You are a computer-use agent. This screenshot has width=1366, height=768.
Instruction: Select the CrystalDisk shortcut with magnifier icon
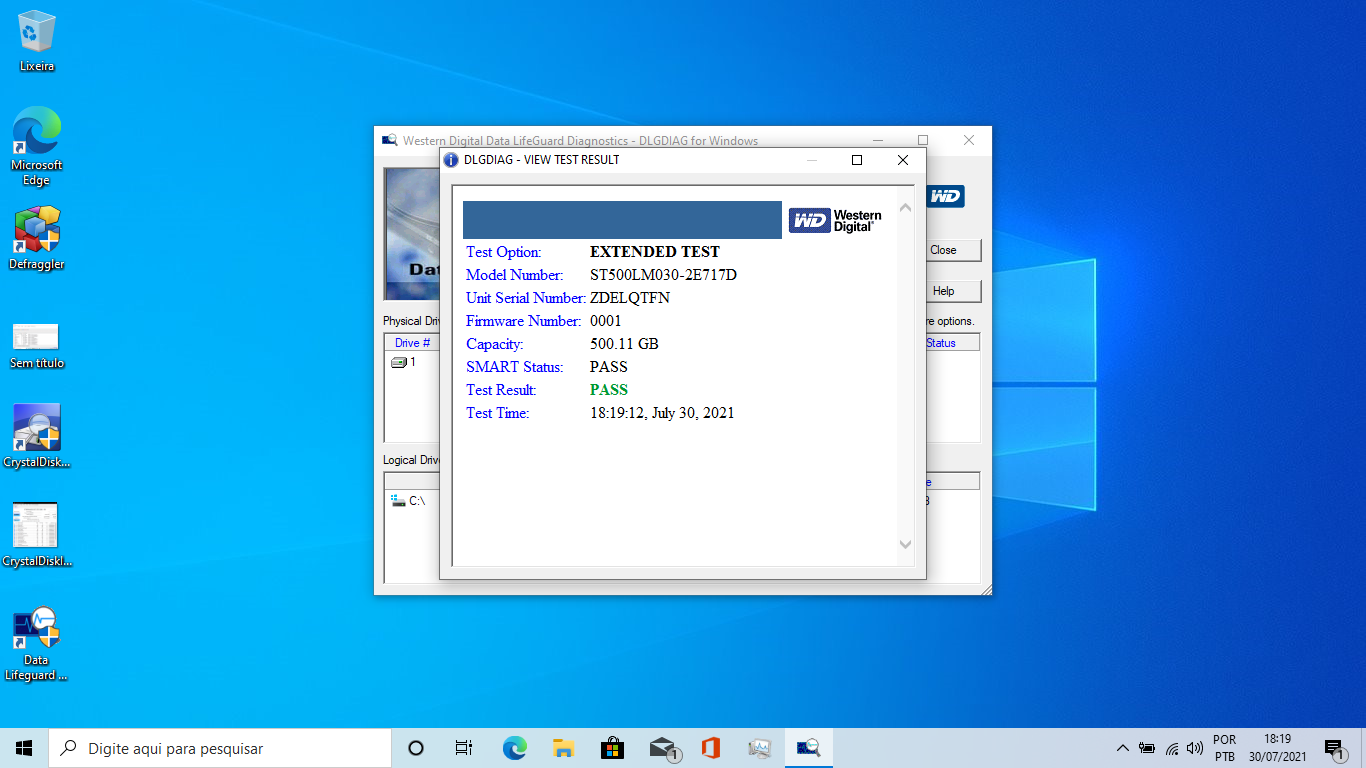click(x=37, y=436)
